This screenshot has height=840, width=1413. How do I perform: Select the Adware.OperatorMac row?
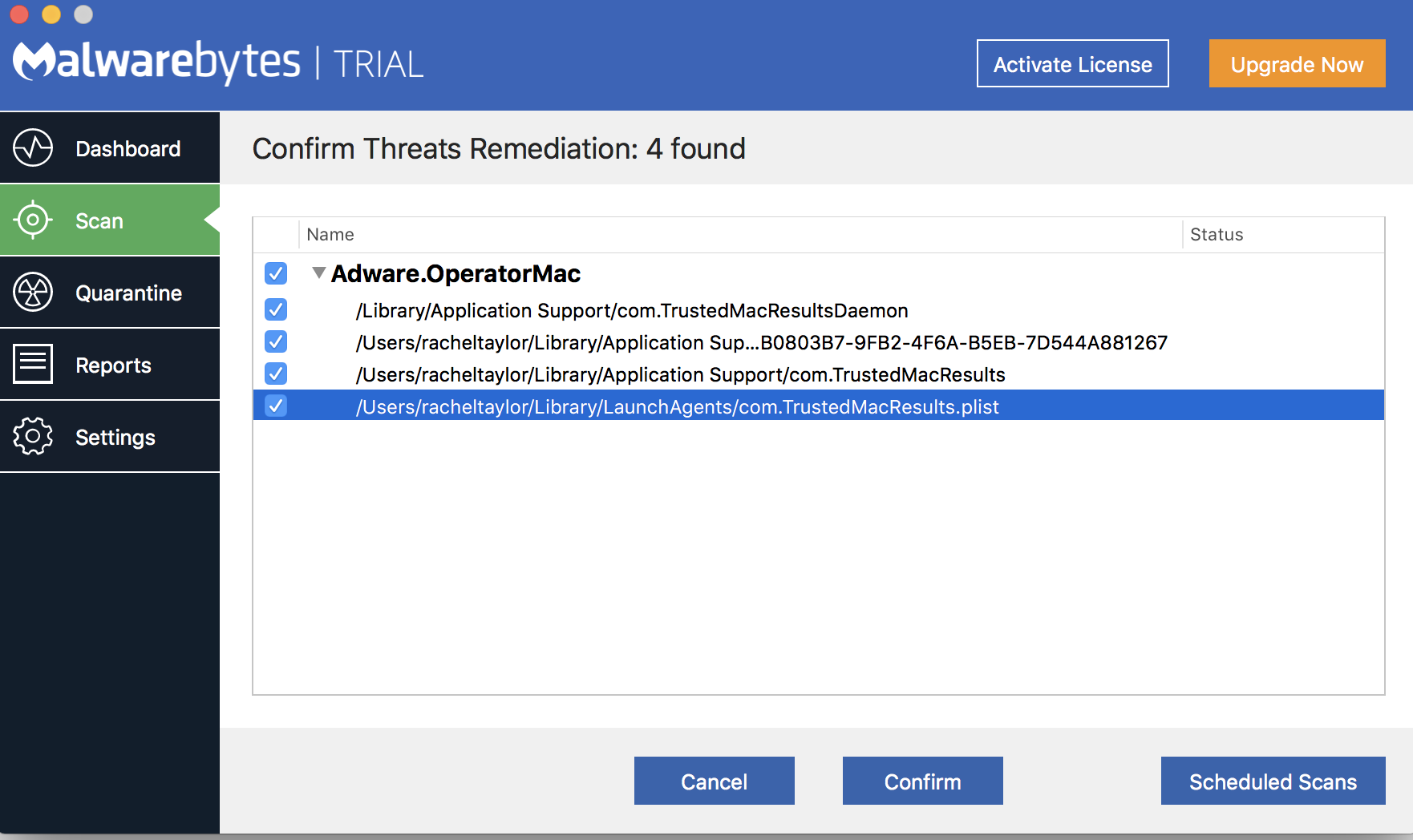(x=819, y=273)
